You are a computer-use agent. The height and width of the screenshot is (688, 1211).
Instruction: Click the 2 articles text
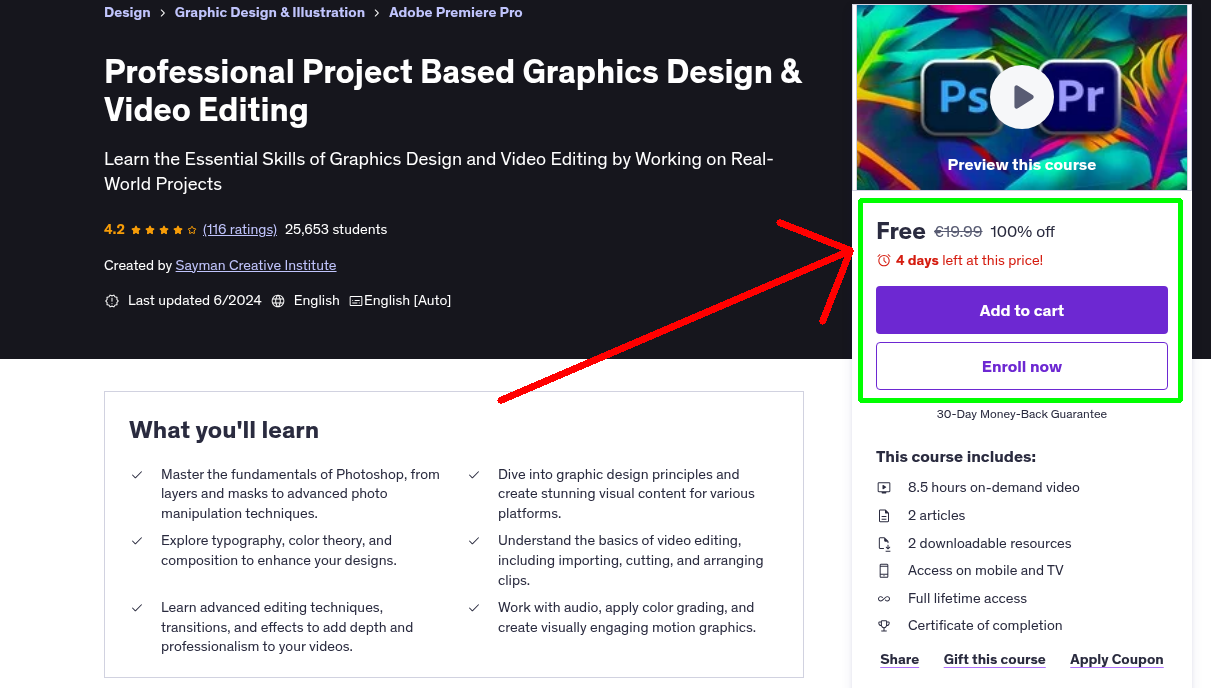(937, 516)
